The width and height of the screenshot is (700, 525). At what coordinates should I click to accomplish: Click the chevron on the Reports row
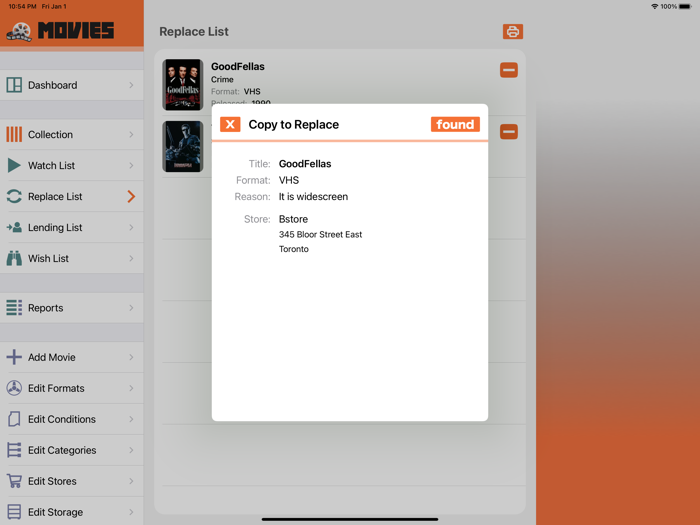pyautogui.click(x=131, y=308)
